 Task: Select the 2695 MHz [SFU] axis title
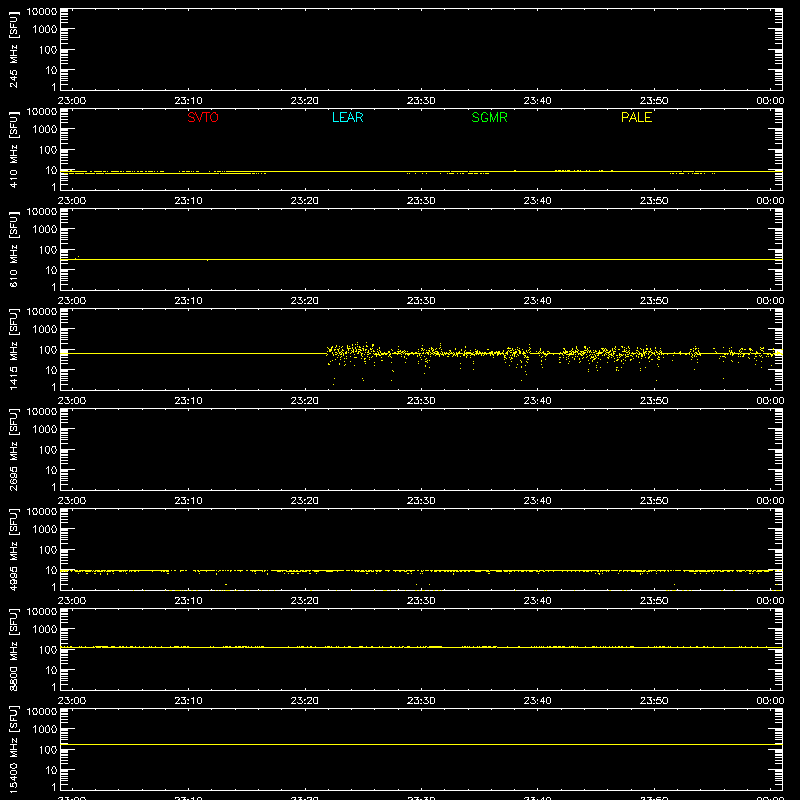(x=14, y=449)
